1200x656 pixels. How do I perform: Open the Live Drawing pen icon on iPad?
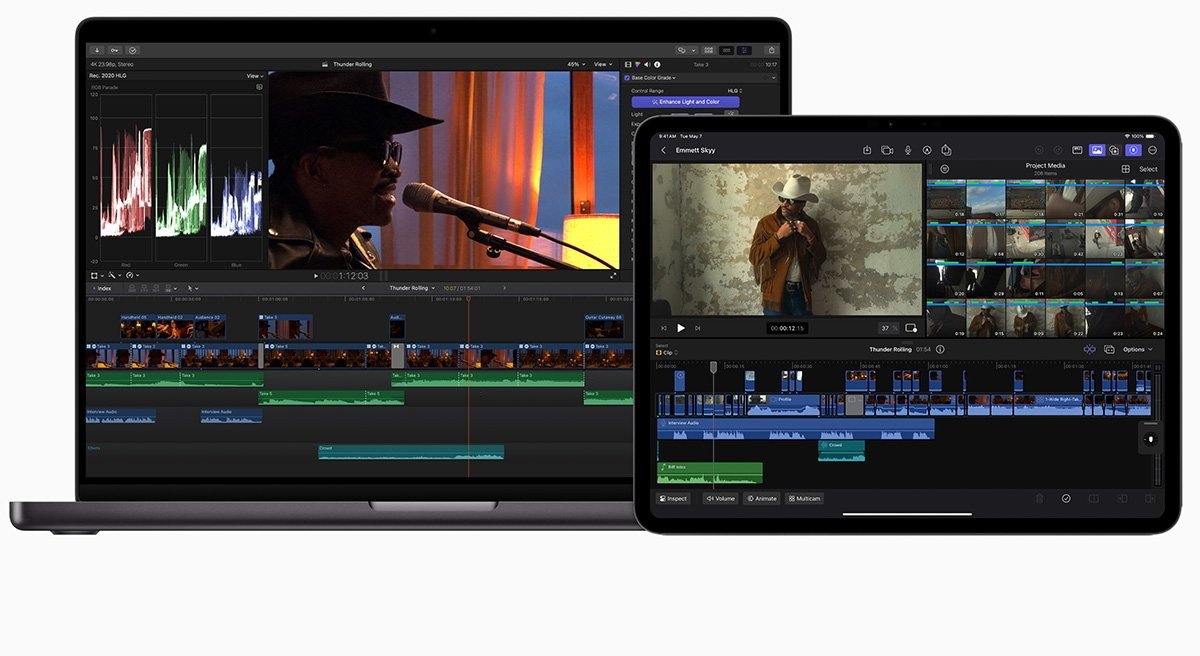point(927,150)
